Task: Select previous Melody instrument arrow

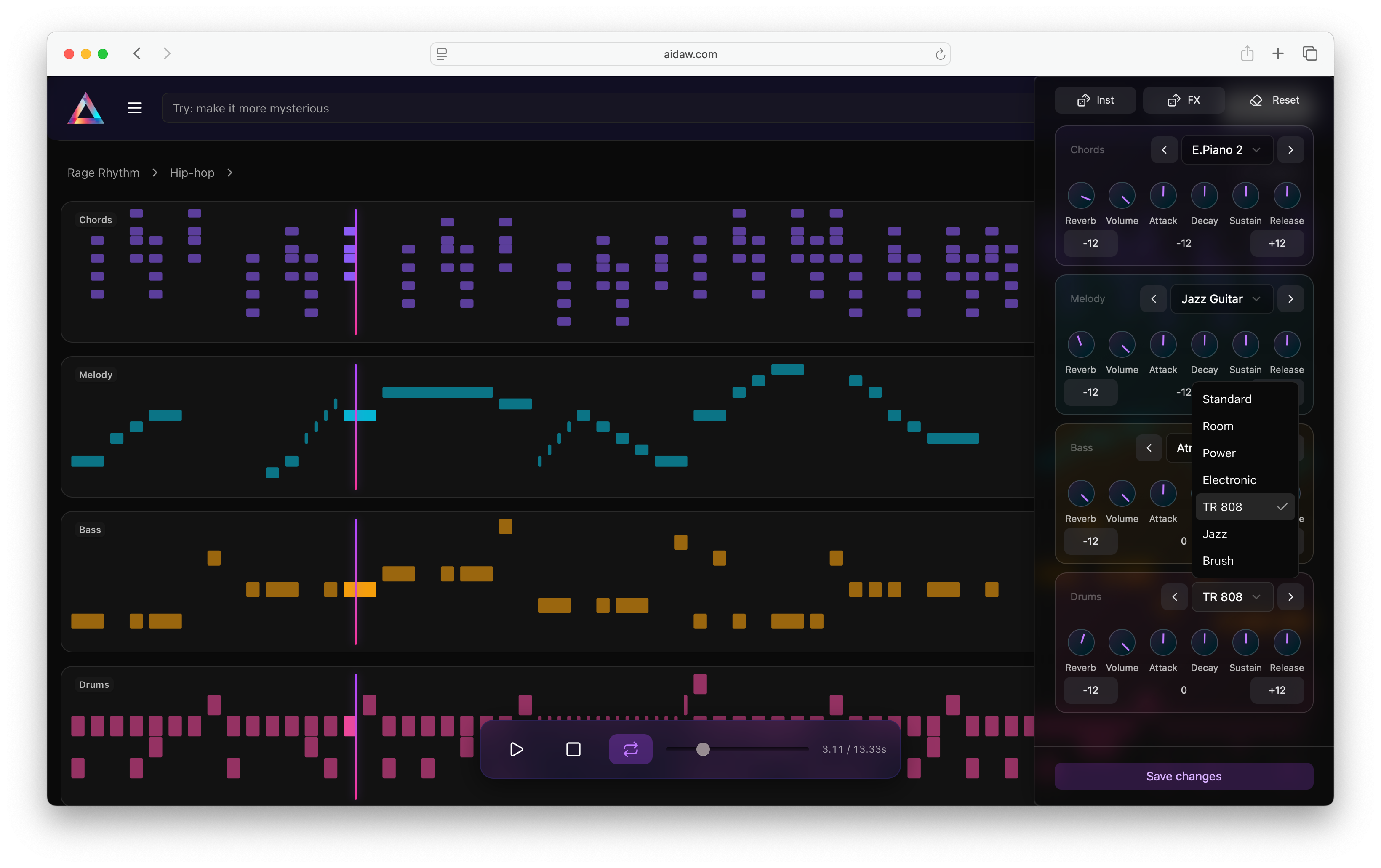Action: click(x=1153, y=299)
